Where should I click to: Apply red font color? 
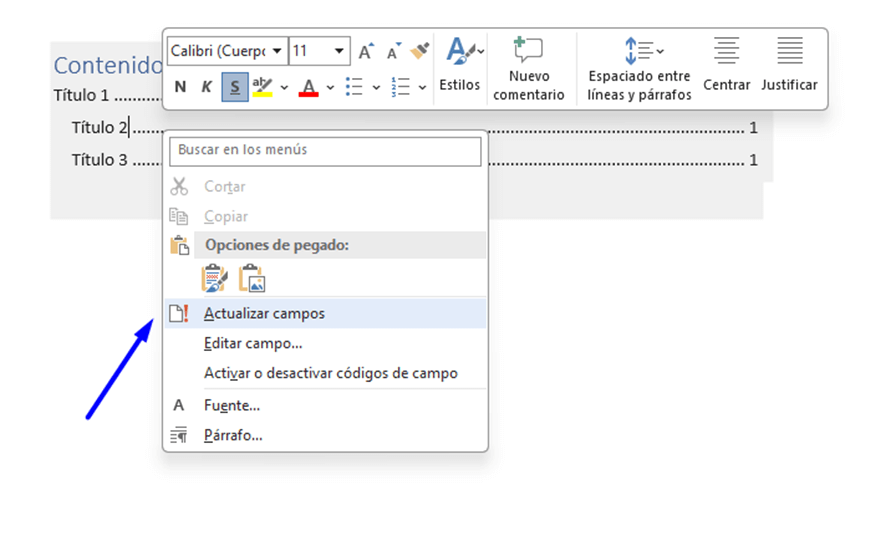(x=309, y=87)
